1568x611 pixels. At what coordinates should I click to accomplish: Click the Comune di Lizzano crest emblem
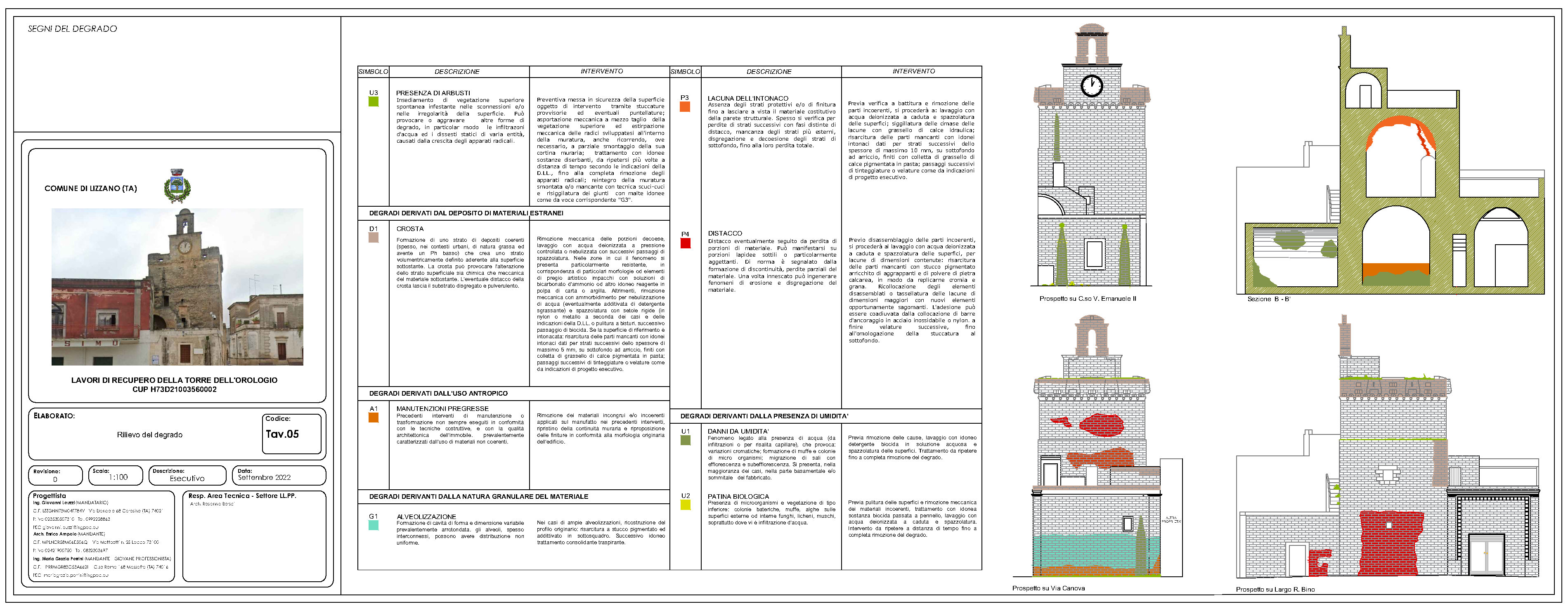[177, 186]
